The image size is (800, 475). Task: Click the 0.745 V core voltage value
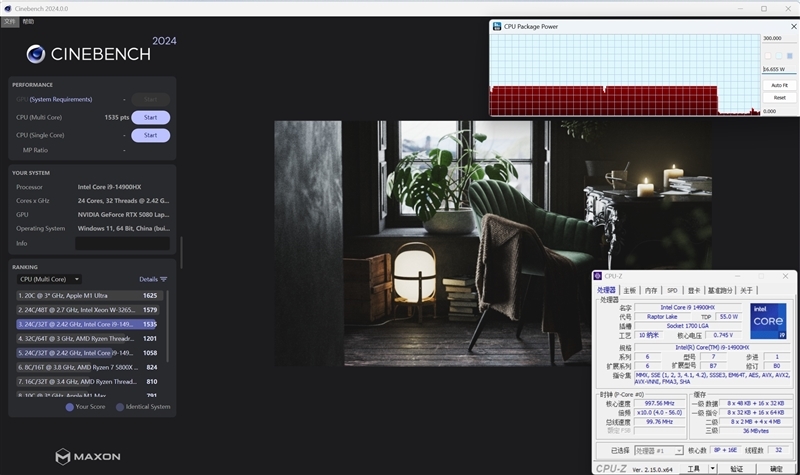click(x=723, y=335)
